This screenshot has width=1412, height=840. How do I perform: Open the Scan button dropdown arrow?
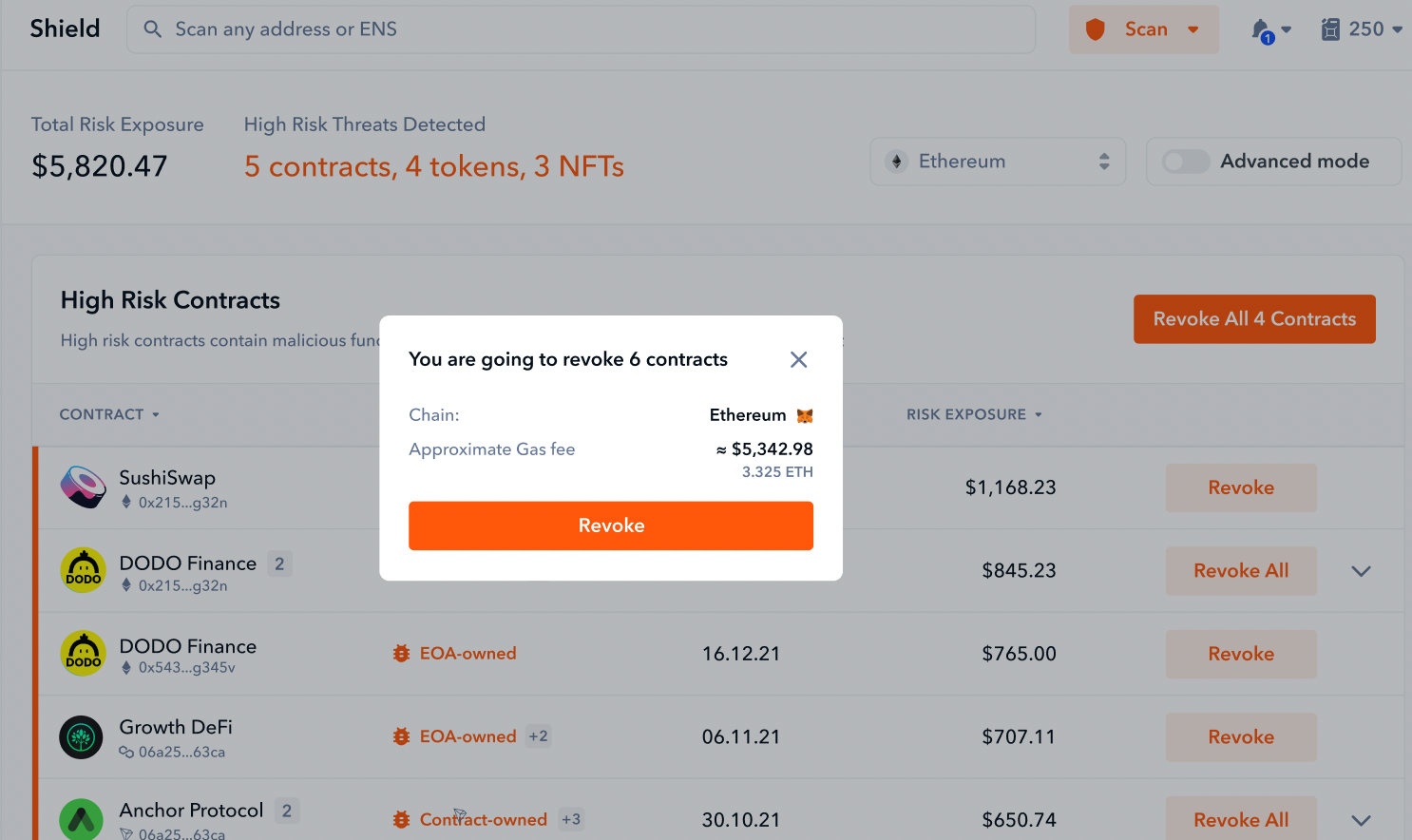(x=1193, y=29)
